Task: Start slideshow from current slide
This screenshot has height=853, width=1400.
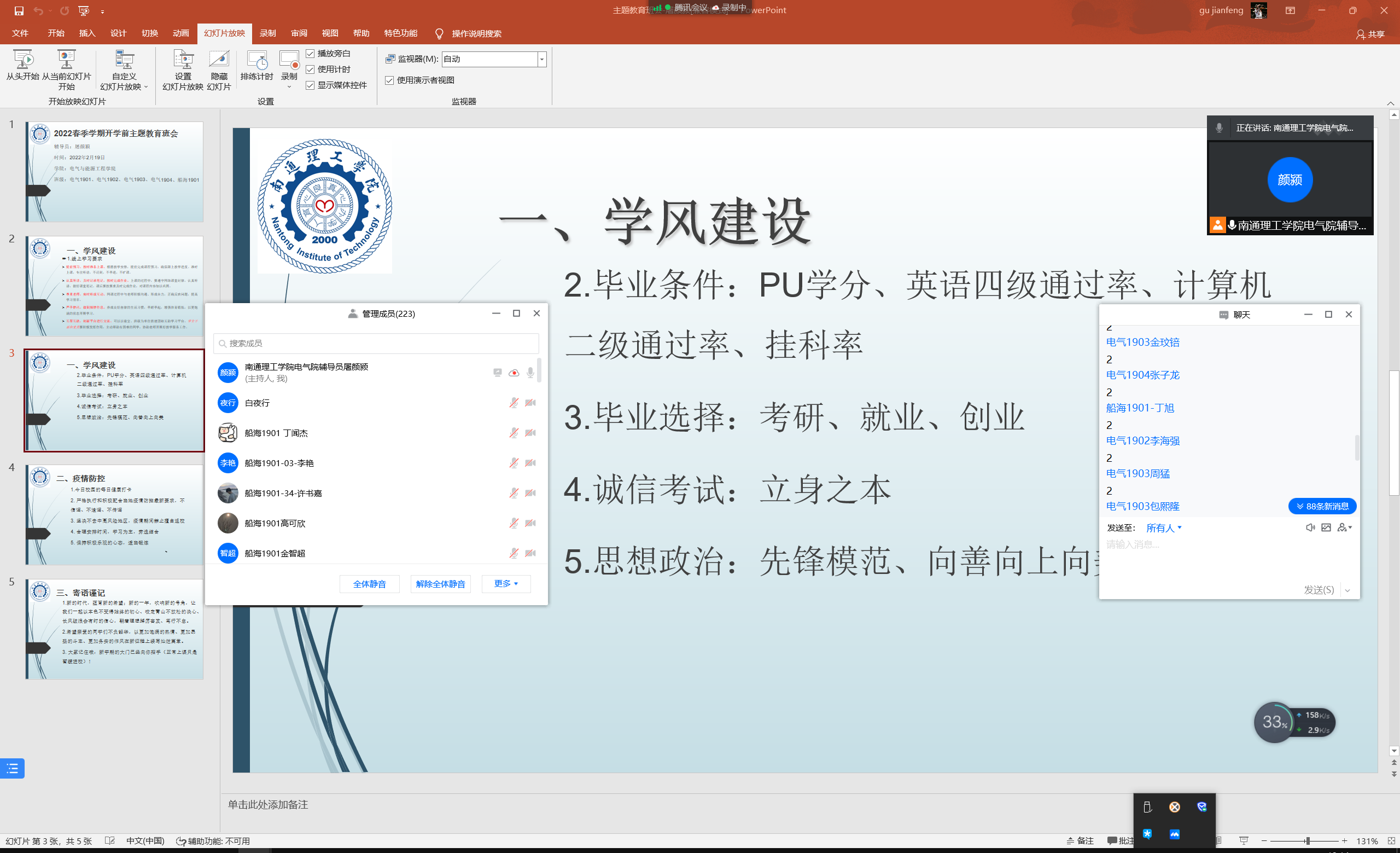Action: (67, 60)
